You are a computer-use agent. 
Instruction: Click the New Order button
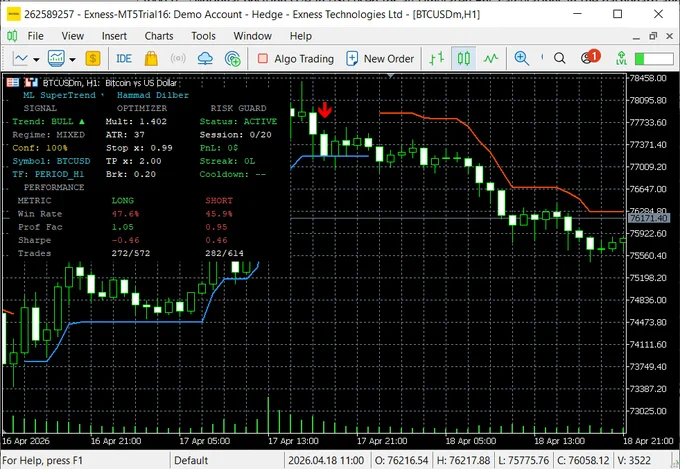[x=380, y=59]
